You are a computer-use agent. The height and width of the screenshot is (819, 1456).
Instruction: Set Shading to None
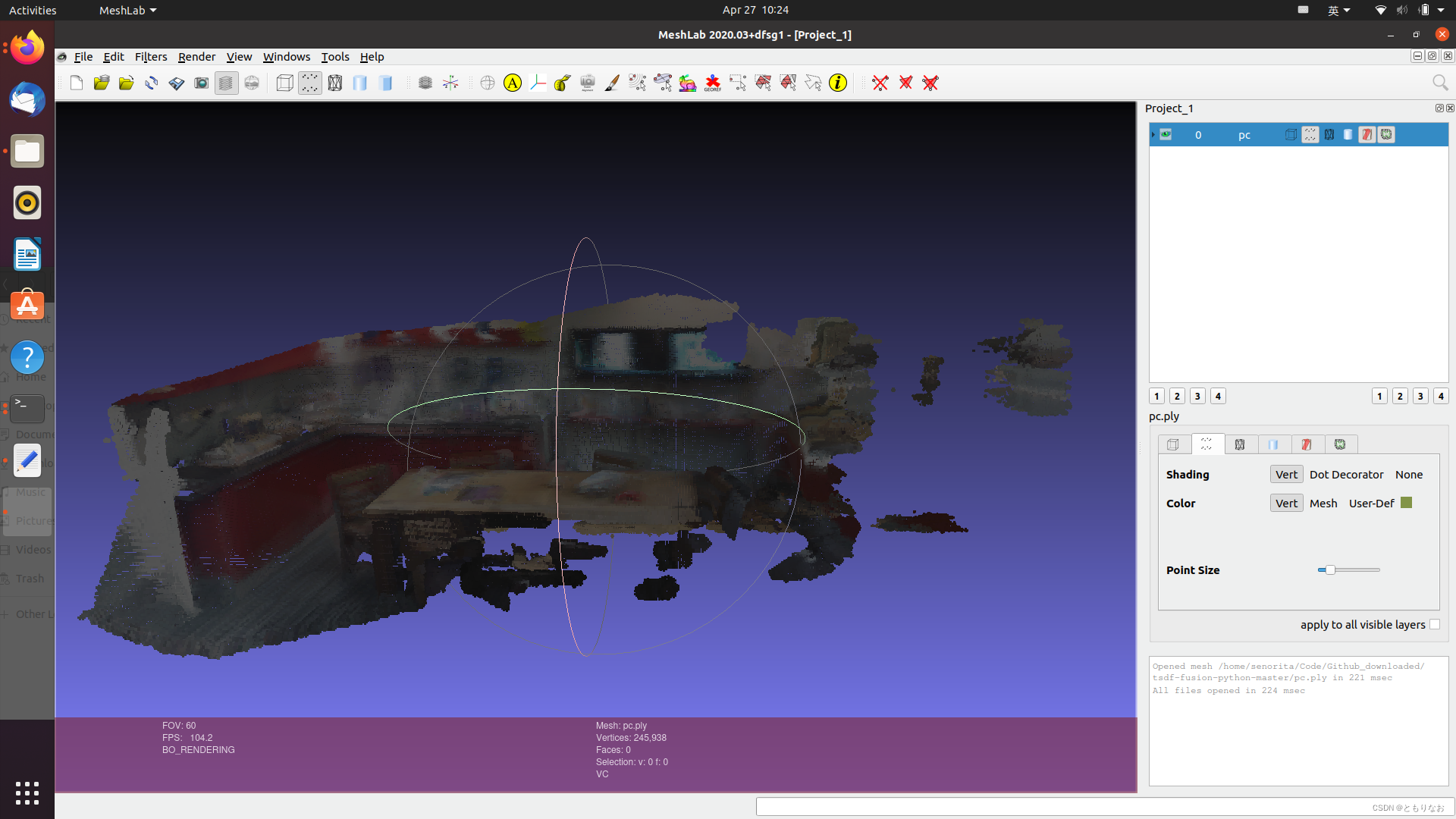(1409, 475)
